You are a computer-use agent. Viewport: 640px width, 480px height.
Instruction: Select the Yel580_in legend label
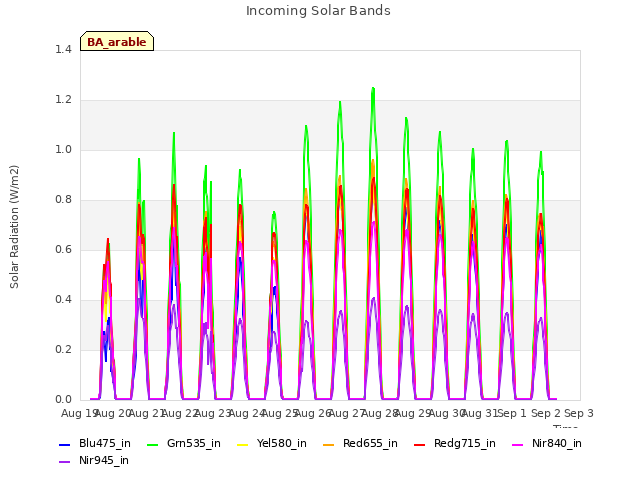point(281,444)
